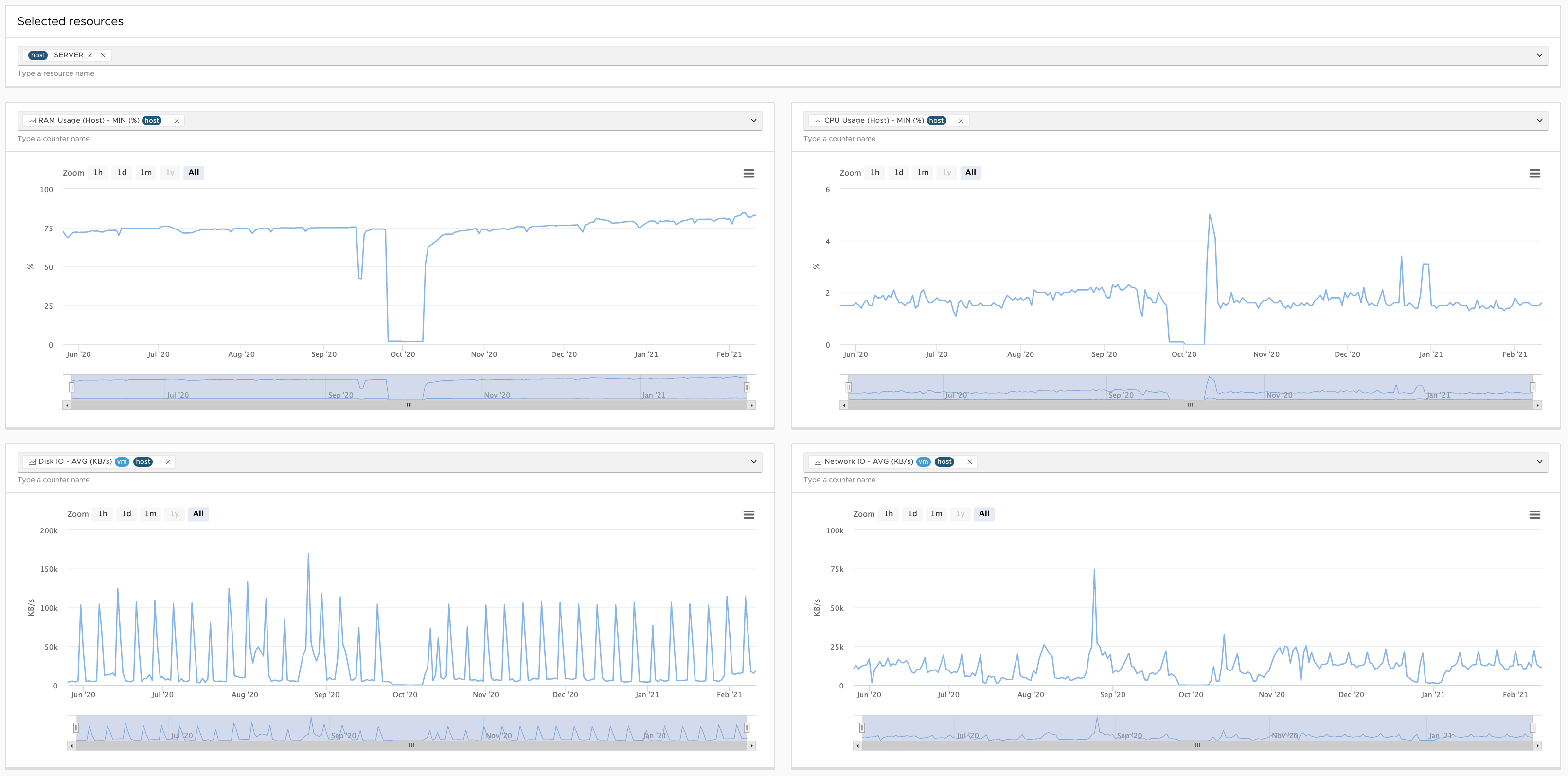Remove the CPU Usage (Host) counter tag
The image size is (1568, 776).
pyautogui.click(x=961, y=121)
